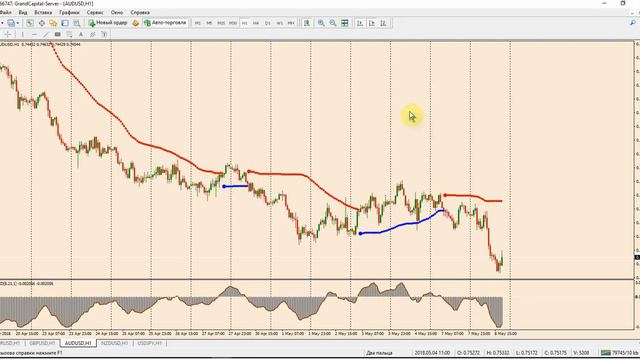
Task: Click the 2018.05.04 11:00 status bar date
Action: tap(432, 353)
